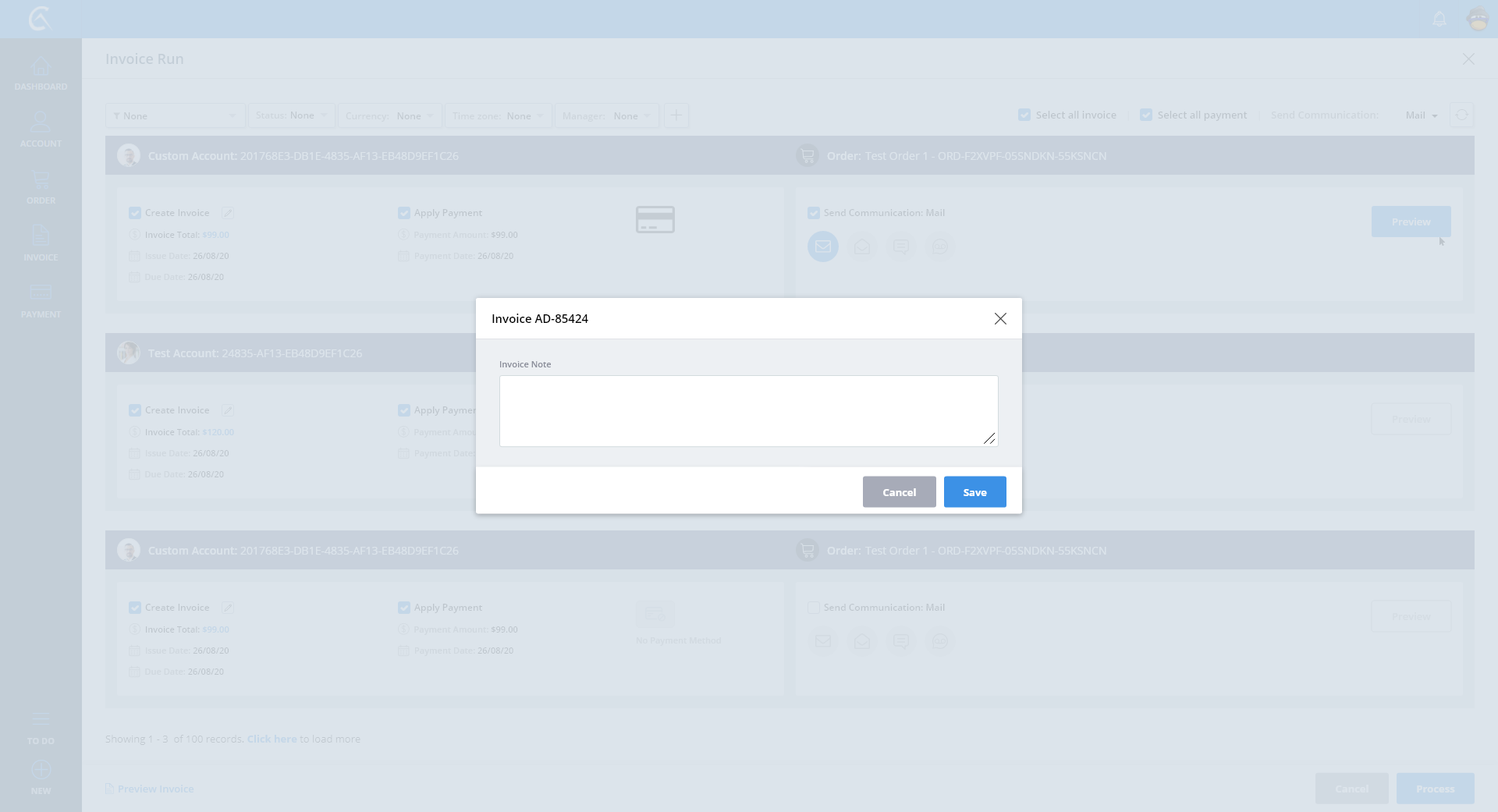Open the Send Communication Mail dropdown
Viewport: 1498px width, 812px height.
[x=1422, y=115]
